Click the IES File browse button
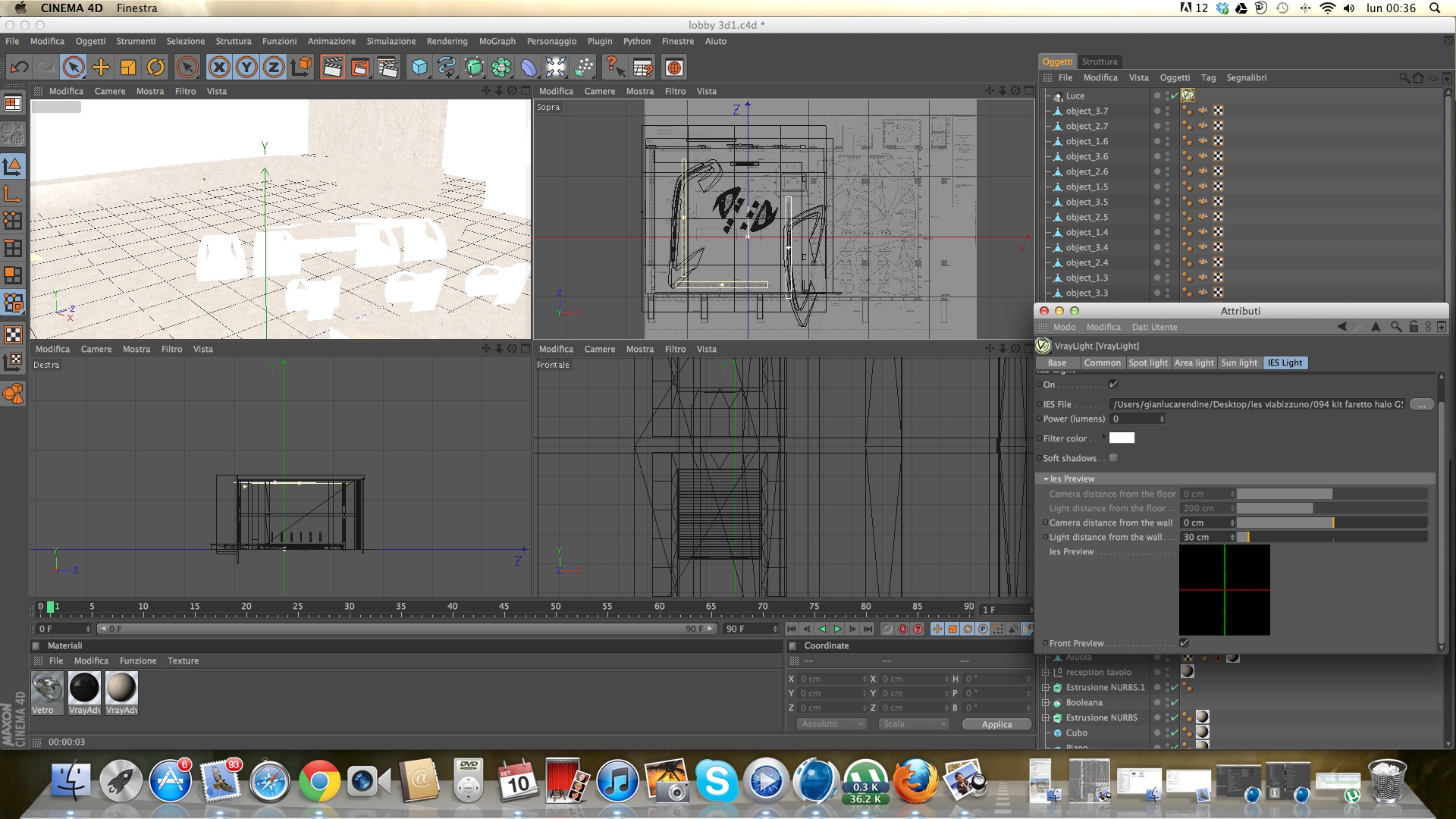This screenshot has width=1456, height=819. click(1421, 405)
